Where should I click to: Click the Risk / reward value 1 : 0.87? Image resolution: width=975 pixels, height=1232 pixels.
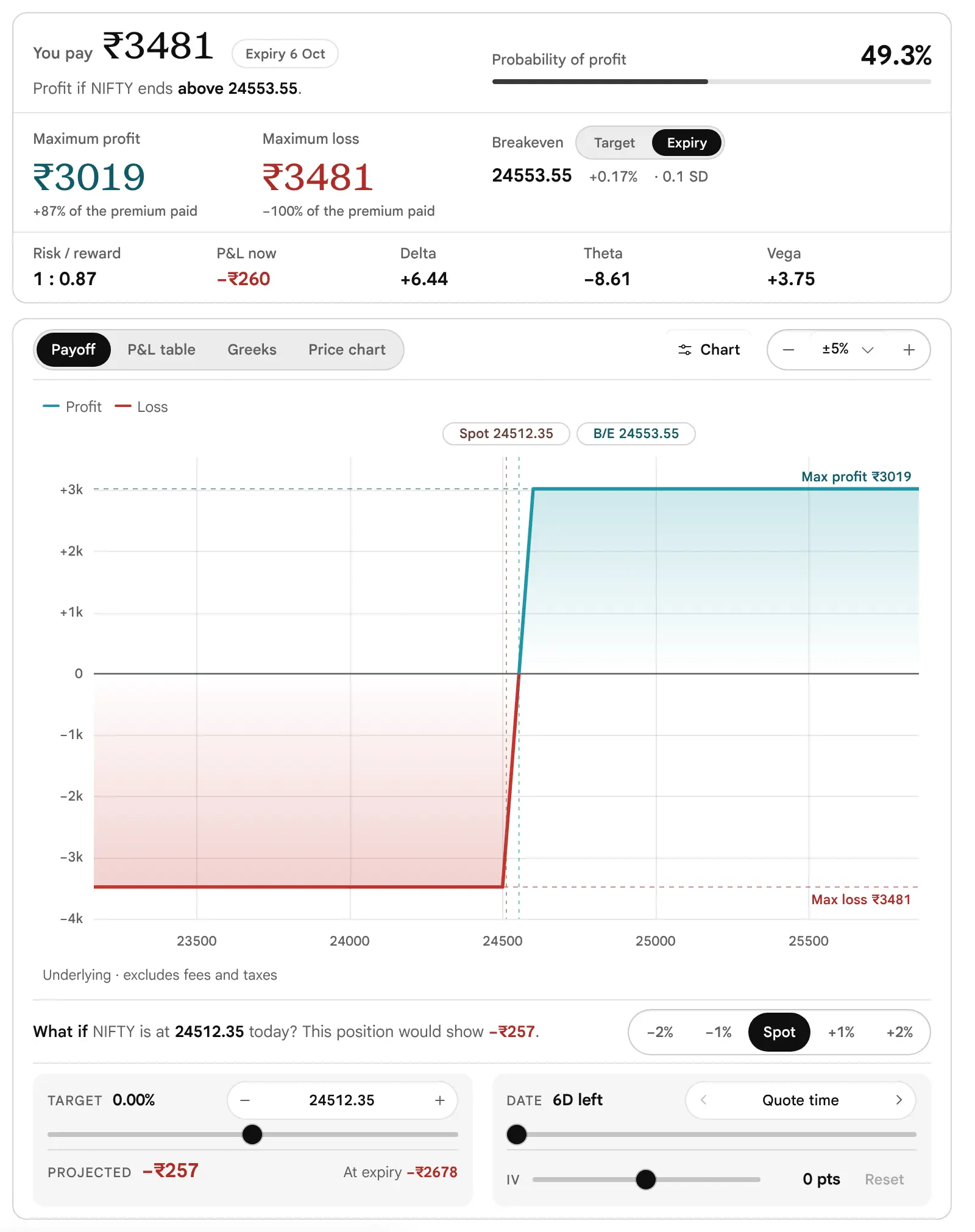click(x=65, y=279)
